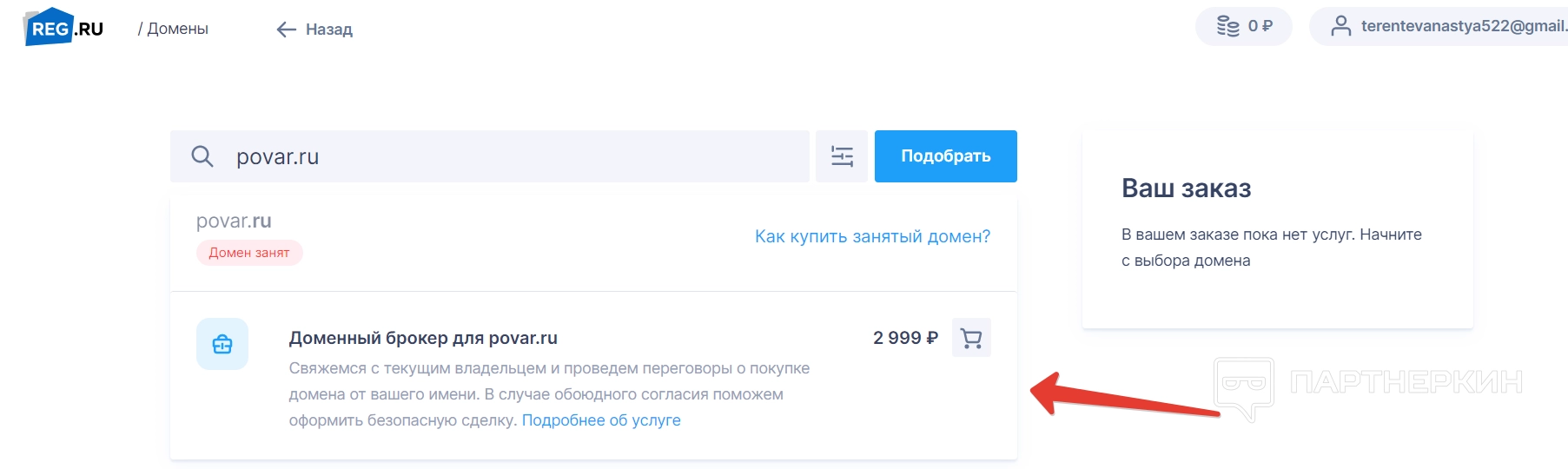Click the coins balance icon
The height and width of the screenshot is (469, 1568).
pos(1227,26)
